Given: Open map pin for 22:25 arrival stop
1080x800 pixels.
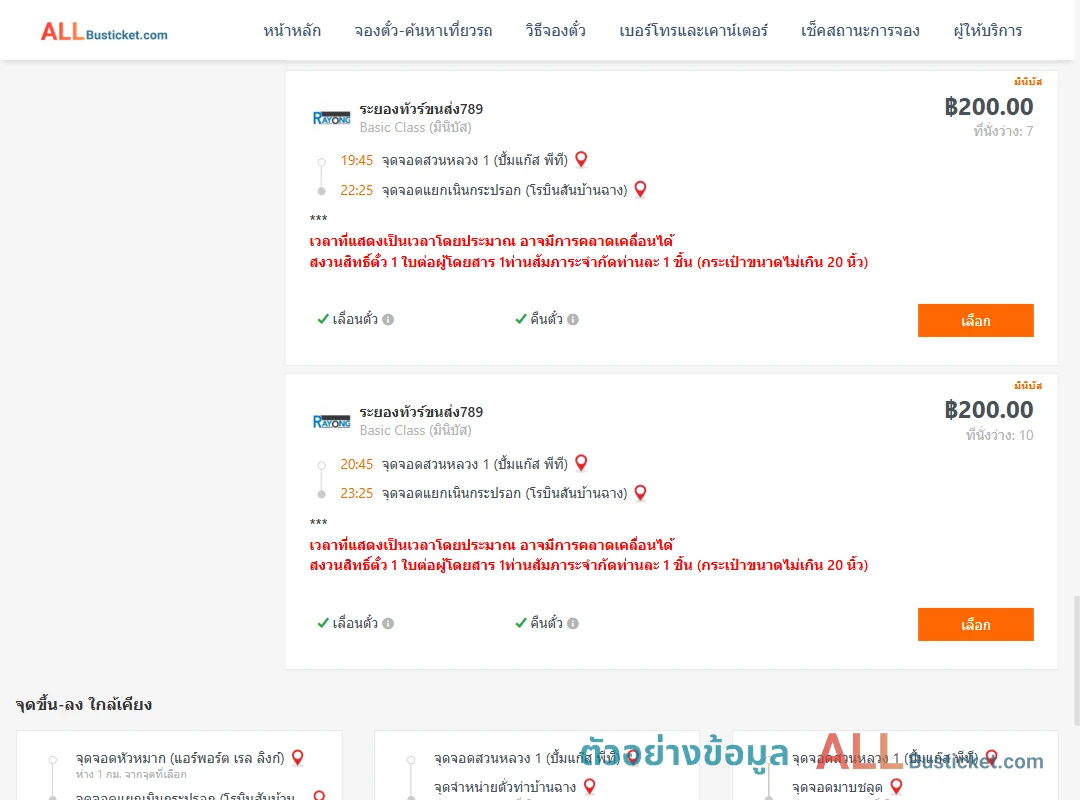Looking at the screenshot, I should coord(641,189).
